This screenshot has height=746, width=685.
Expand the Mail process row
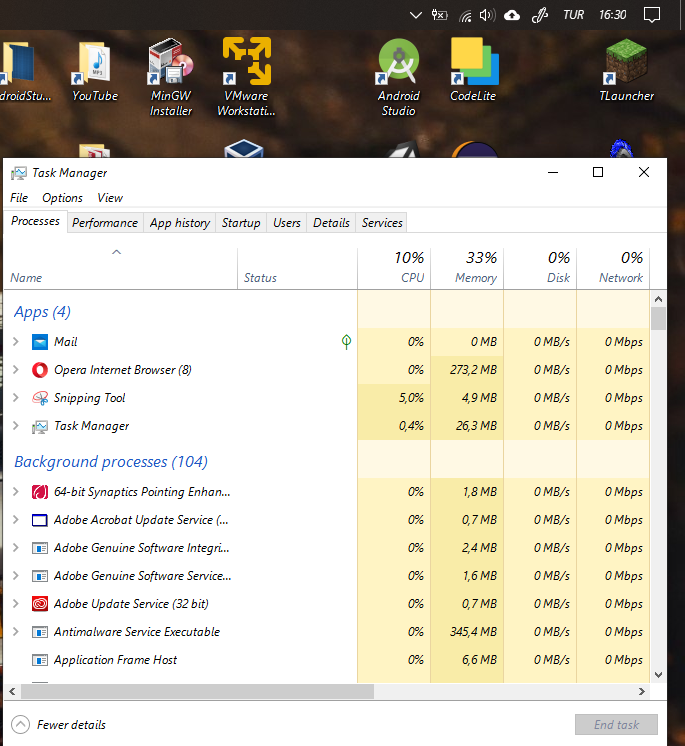point(16,342)
